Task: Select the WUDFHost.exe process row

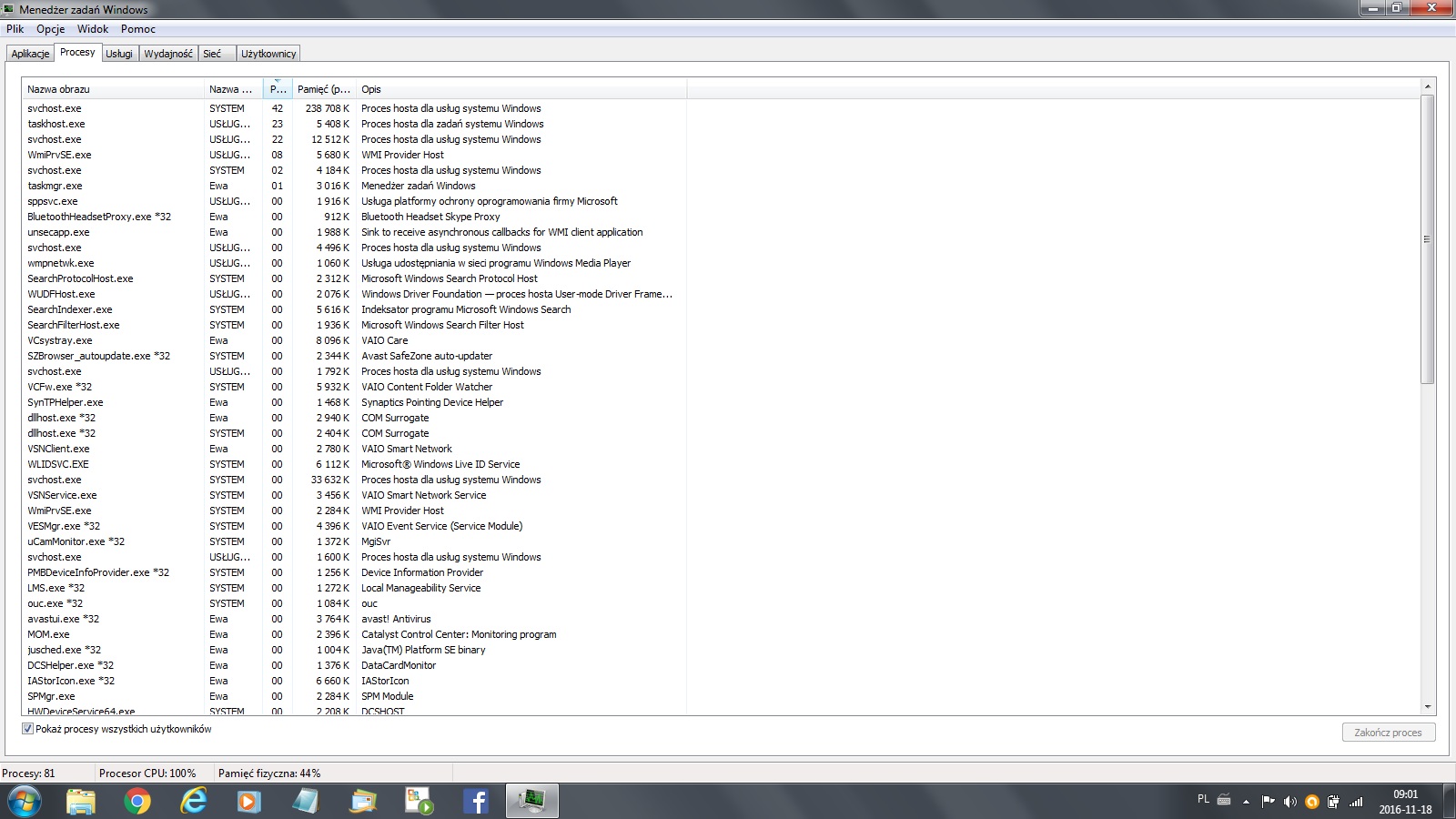Action: (x=354, y=294)
